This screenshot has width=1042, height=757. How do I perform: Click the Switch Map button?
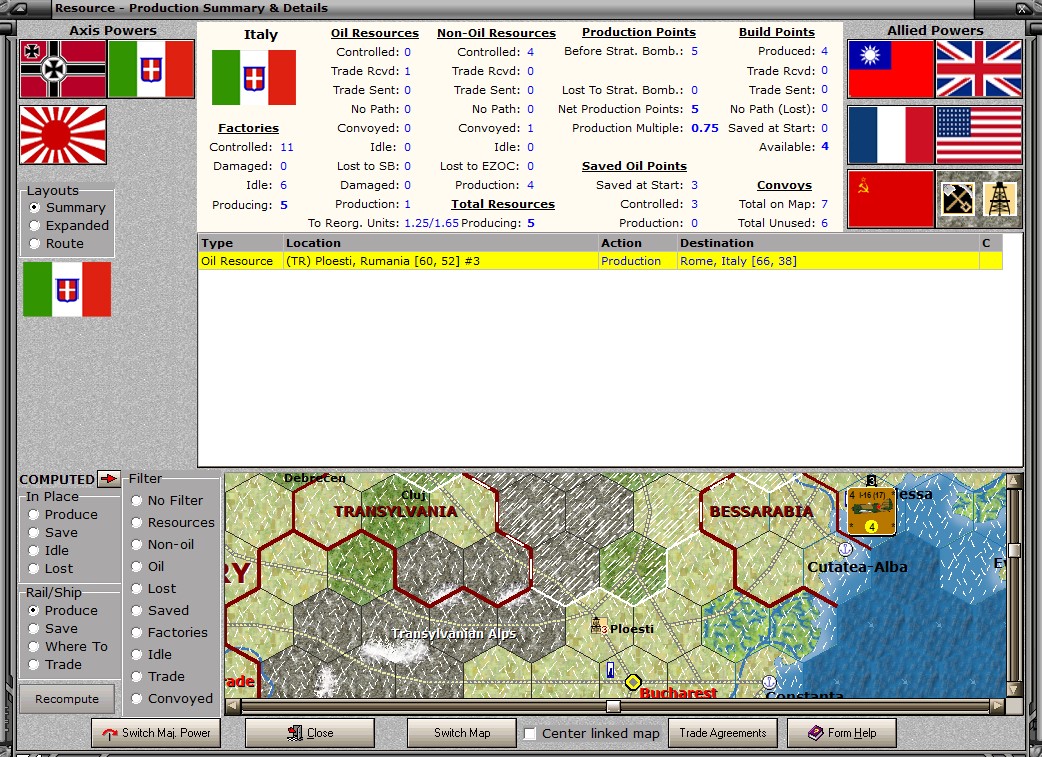coord(462,732)
